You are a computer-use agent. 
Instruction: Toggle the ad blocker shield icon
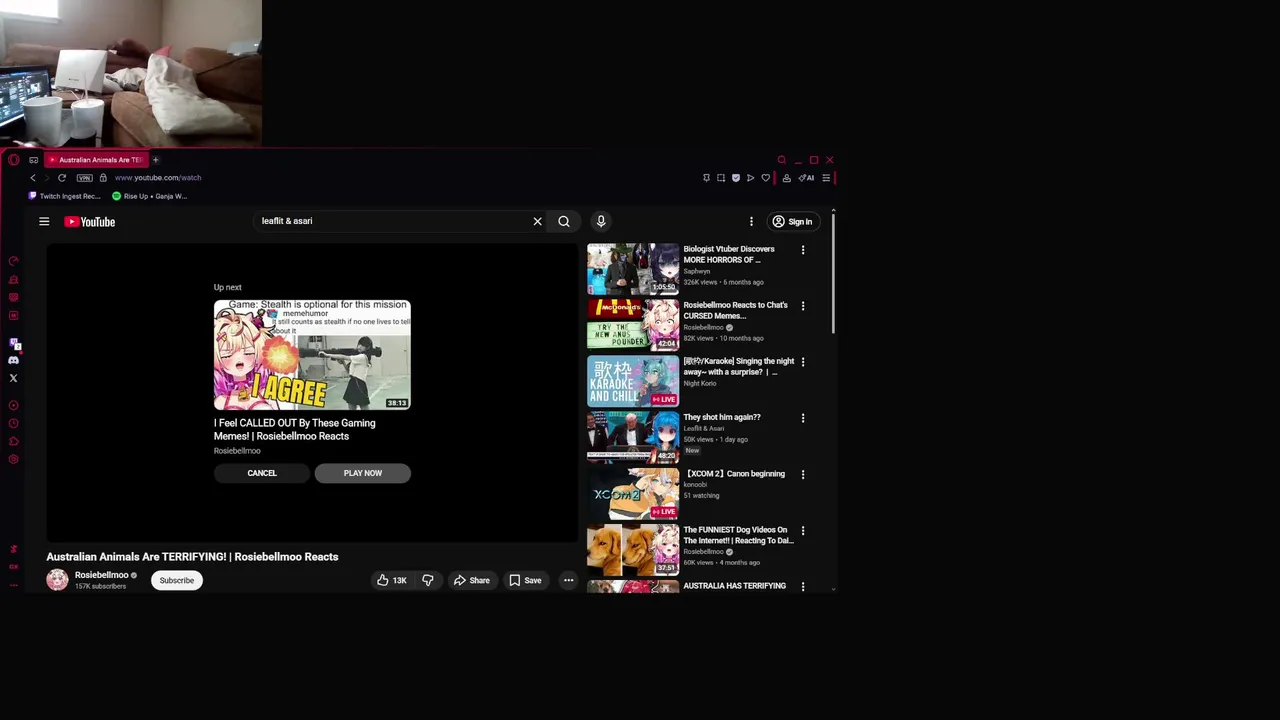coord(736,178)
